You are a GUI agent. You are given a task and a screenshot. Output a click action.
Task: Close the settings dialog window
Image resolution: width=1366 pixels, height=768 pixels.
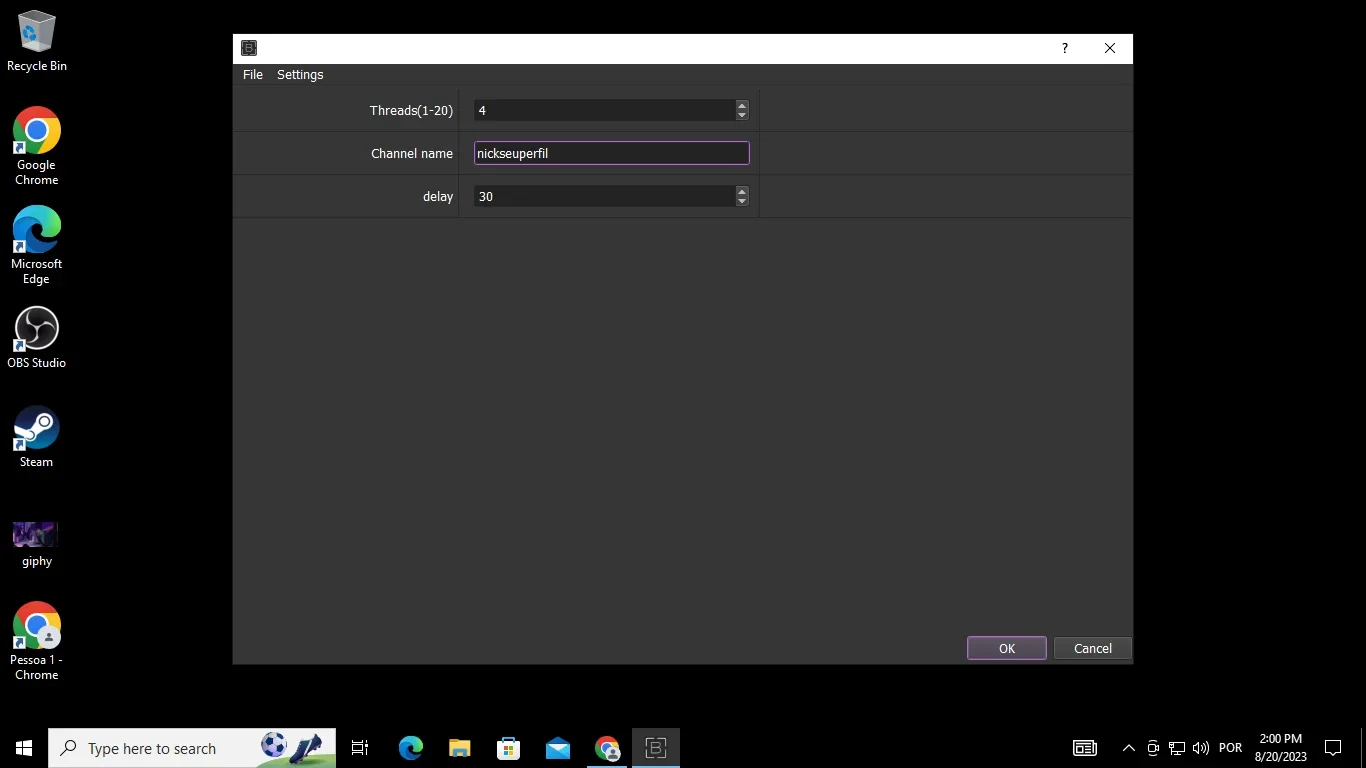coord(1110,48)
